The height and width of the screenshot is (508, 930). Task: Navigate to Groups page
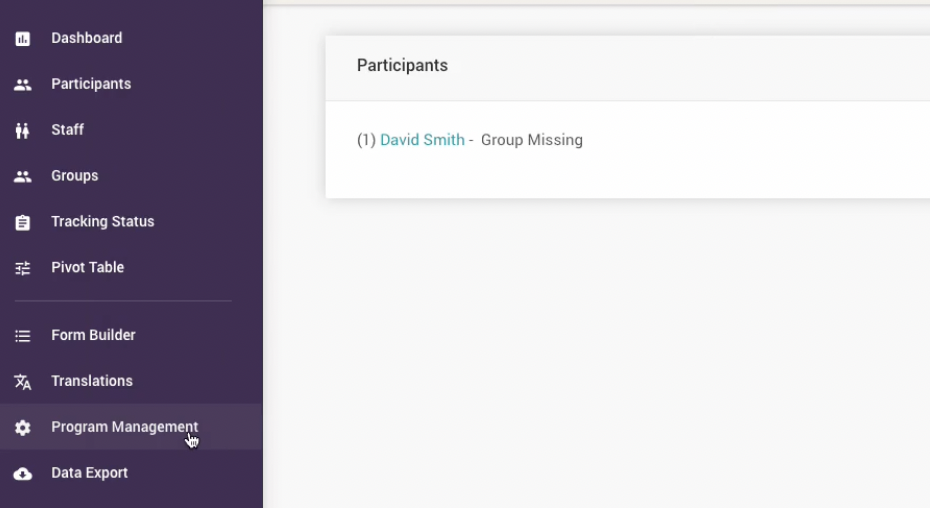click(75, 176)
